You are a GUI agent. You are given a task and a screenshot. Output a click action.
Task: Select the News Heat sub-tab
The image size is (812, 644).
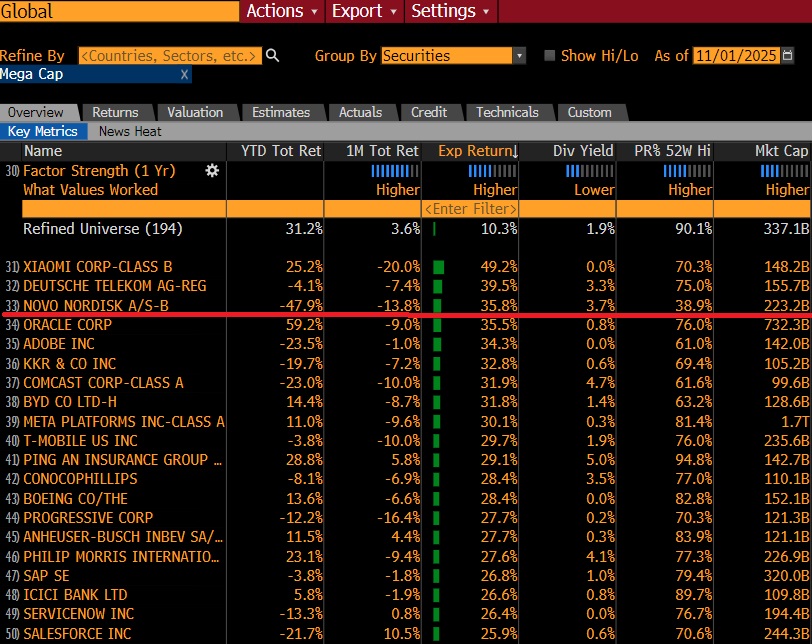pyautogui.click(x=130, y=131)
